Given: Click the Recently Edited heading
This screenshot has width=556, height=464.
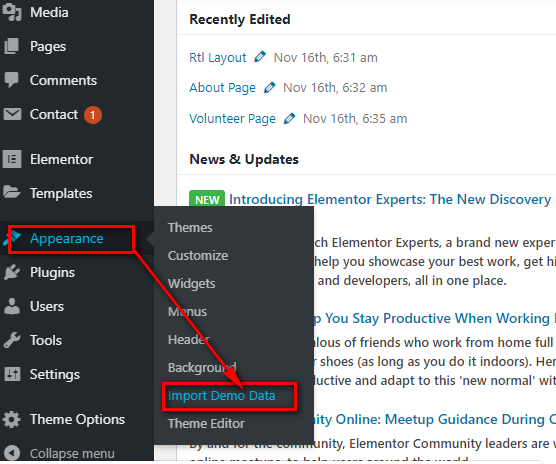Looking at the screenshot, I should (240, 19).
